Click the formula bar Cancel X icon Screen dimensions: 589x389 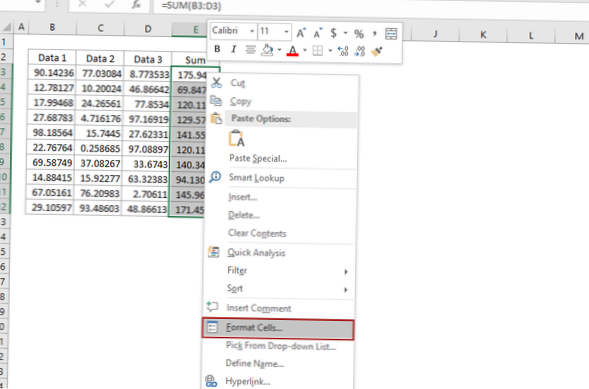[x=82, y=4]
